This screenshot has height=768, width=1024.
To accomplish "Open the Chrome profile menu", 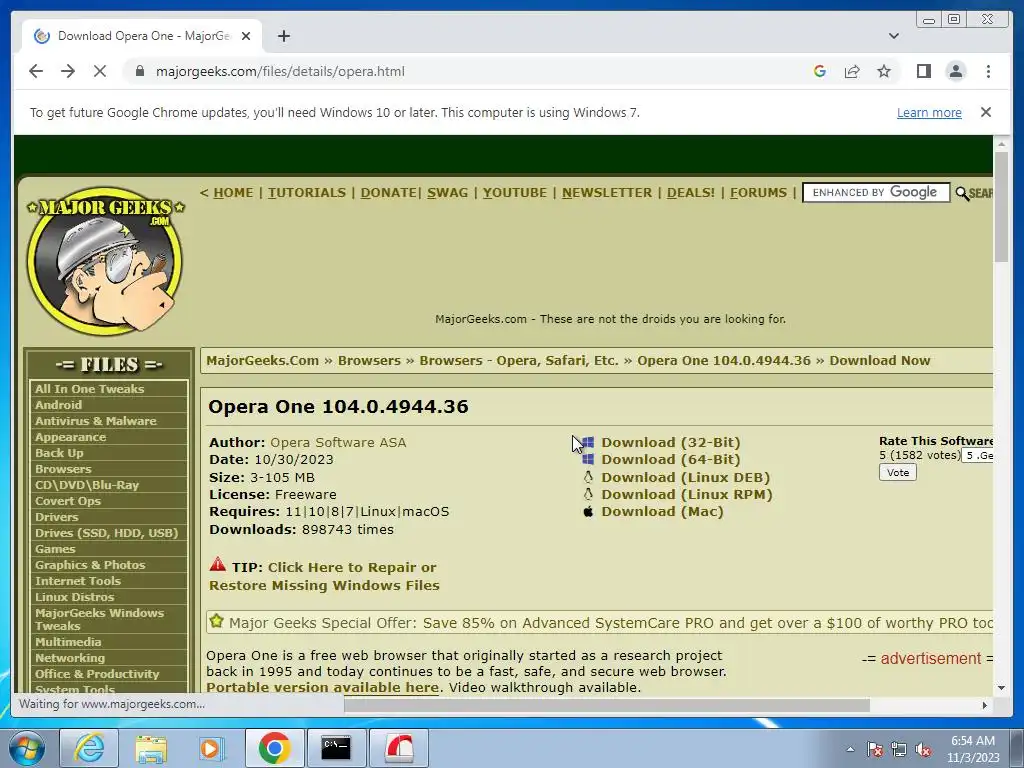I will point(955,71).
